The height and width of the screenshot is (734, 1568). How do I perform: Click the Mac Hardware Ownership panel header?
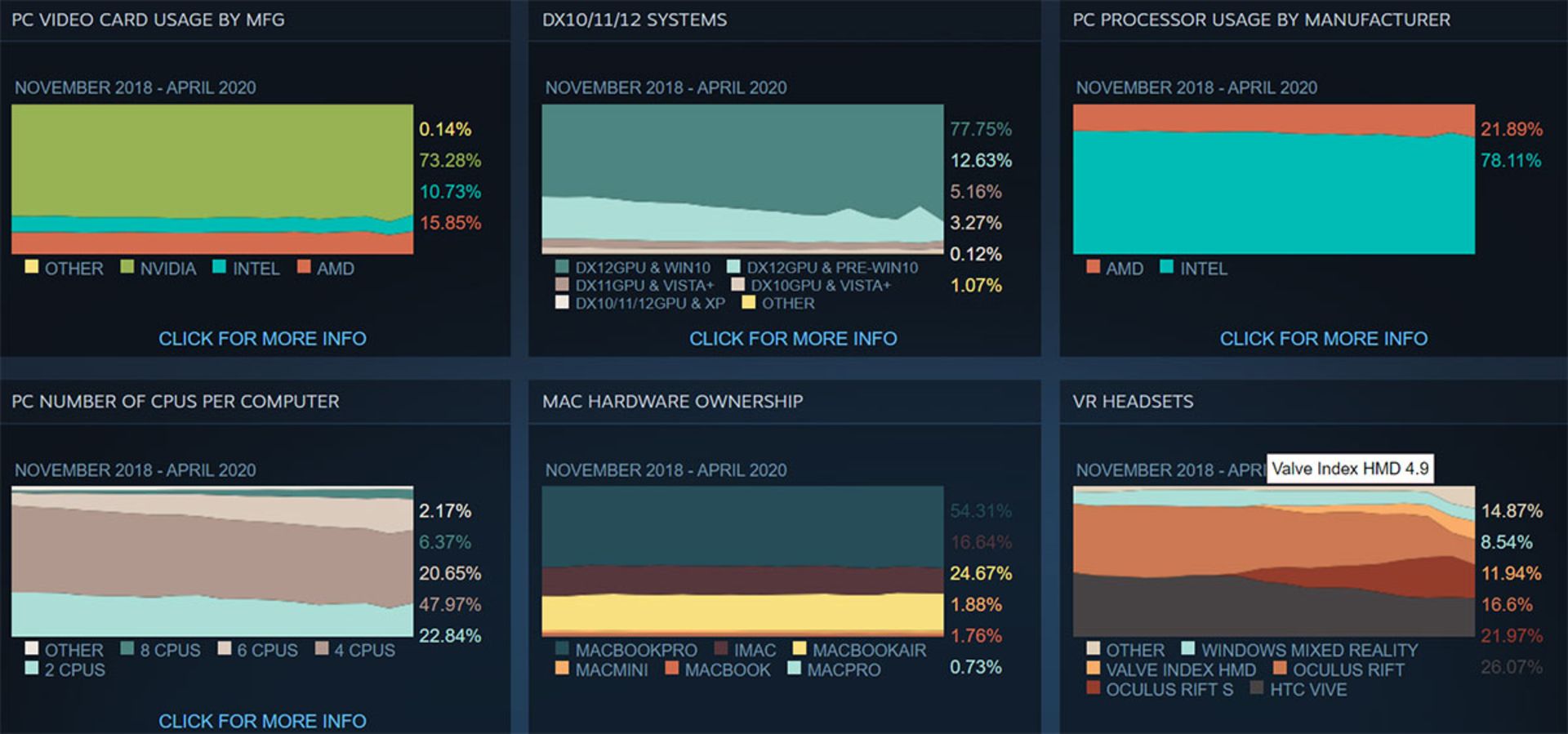[672, 402]
